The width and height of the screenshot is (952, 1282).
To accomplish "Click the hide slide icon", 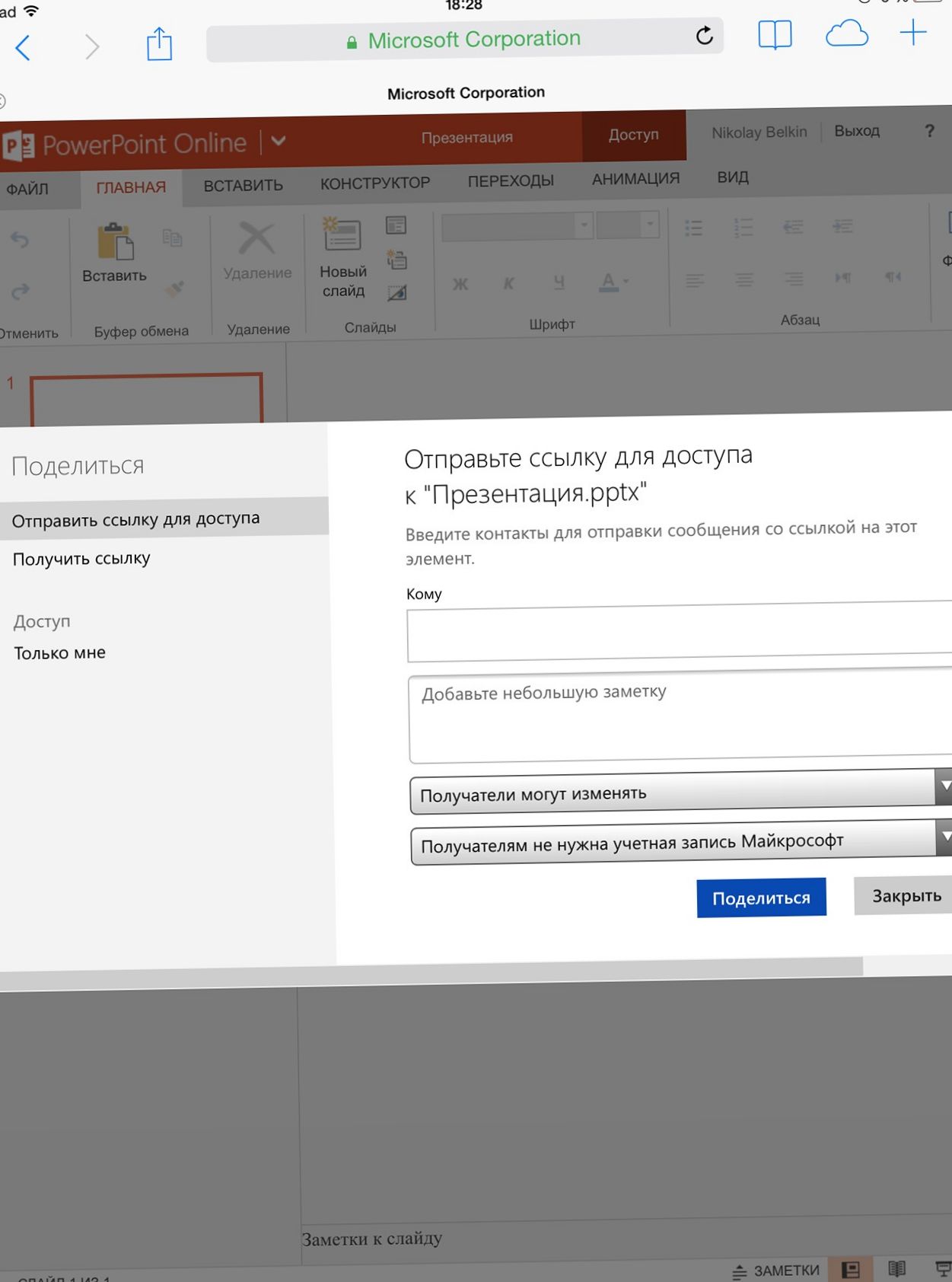I will click(x=396, y=292).
